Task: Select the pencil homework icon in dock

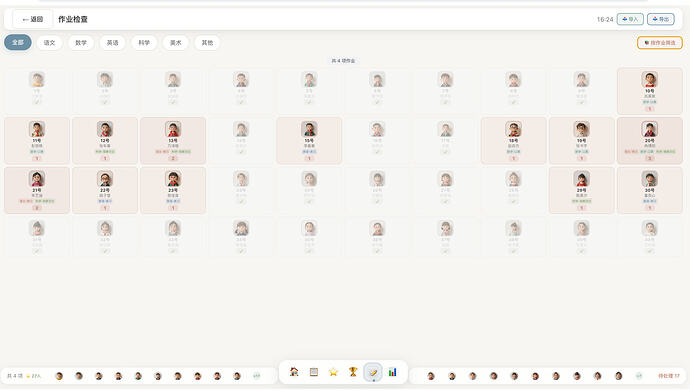Action: 373,373
